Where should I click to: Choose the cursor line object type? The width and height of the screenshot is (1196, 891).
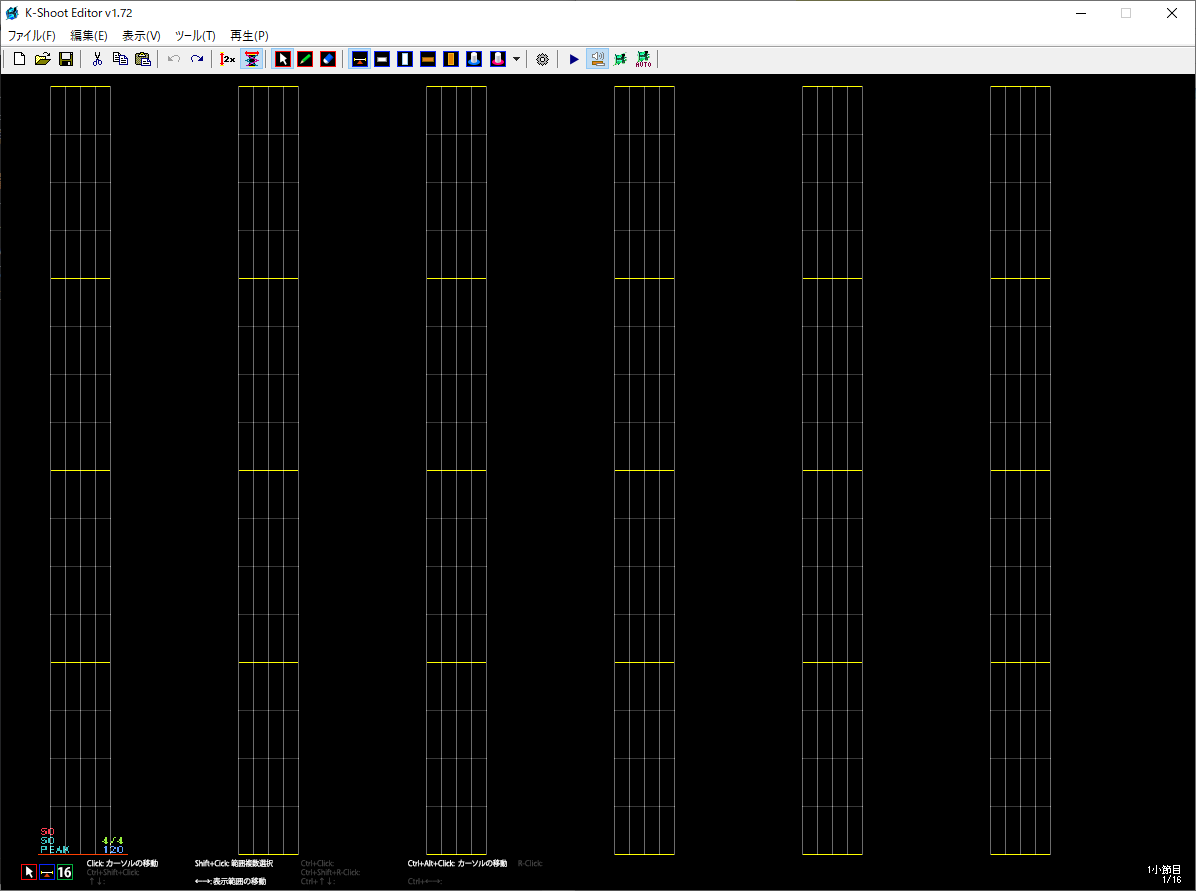[x=359, y=59]
